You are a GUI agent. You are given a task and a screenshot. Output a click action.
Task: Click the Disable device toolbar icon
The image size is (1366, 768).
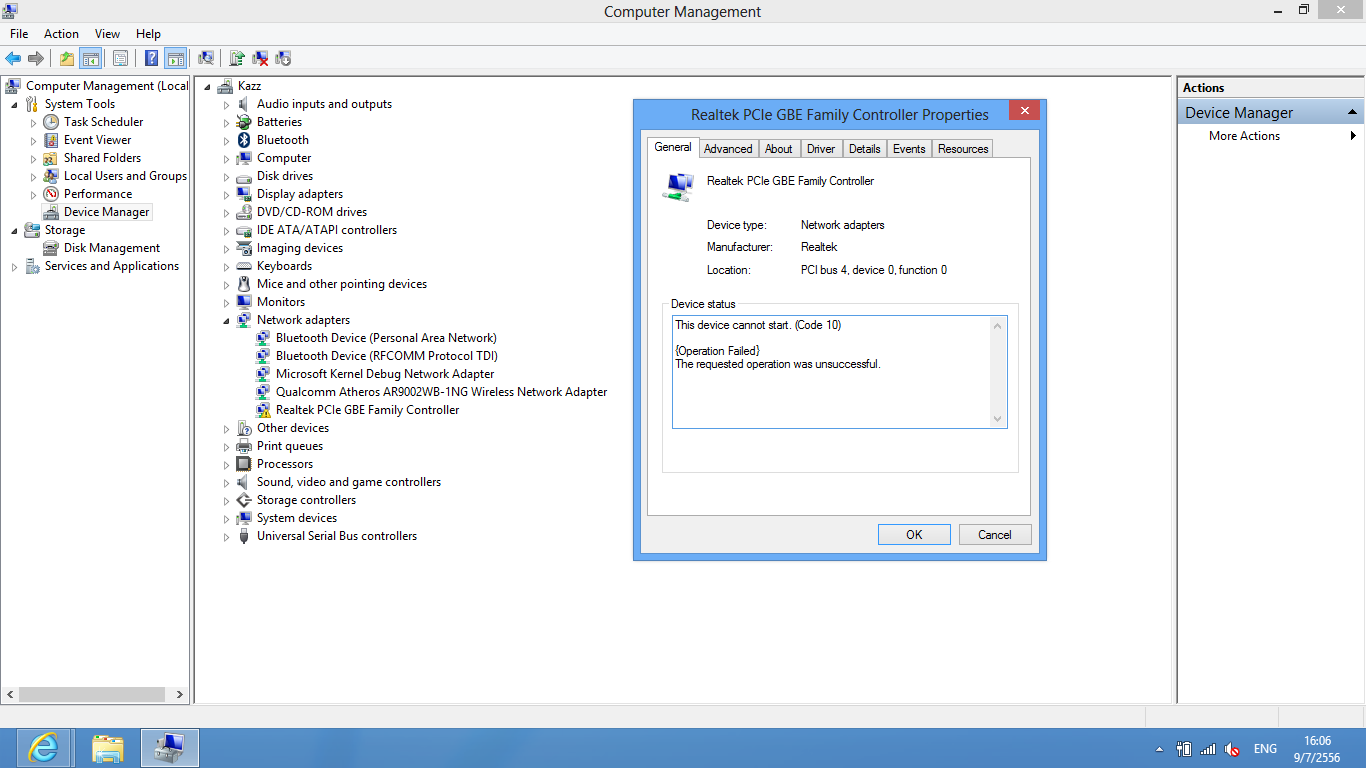click(x=283, y=58)
